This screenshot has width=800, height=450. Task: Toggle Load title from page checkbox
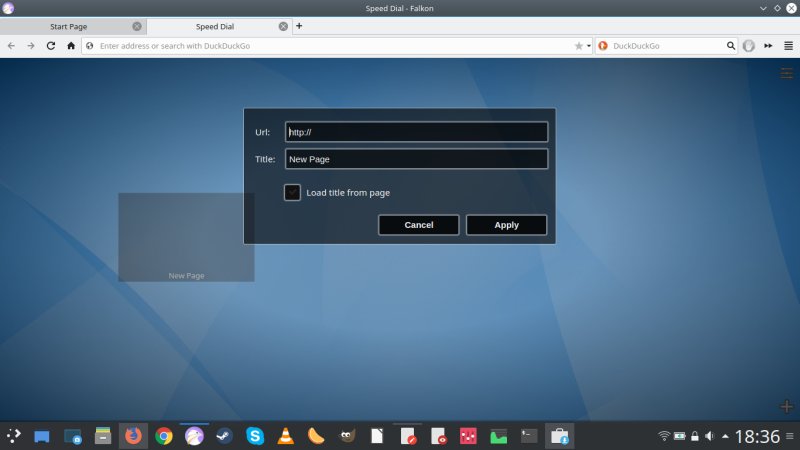coord(292,192)
